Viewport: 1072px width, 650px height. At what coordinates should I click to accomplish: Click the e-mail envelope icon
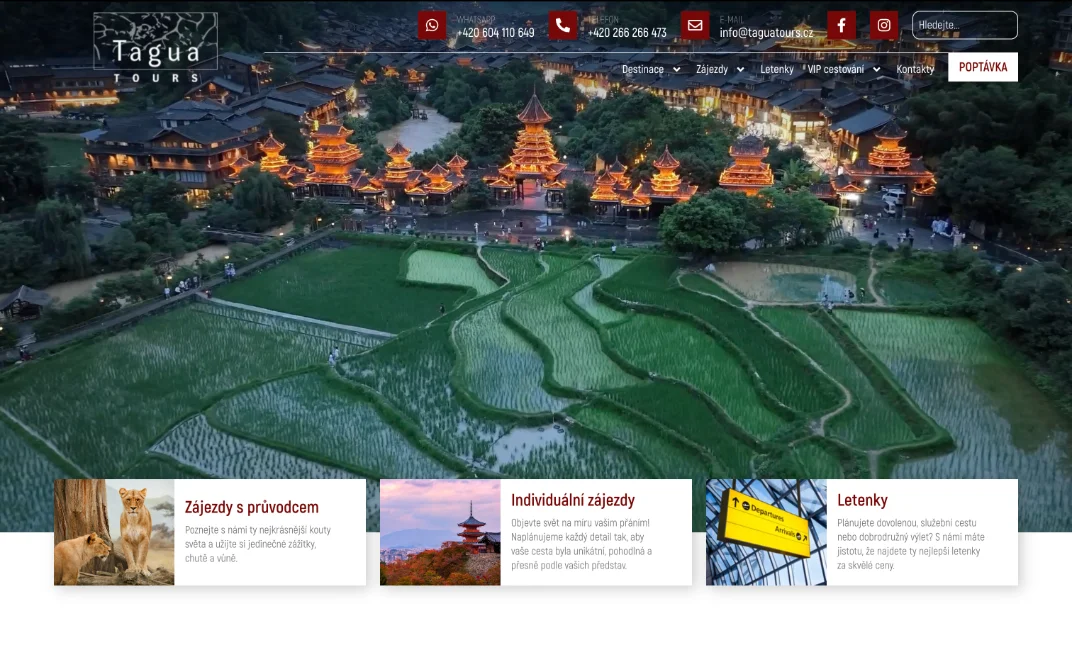pyautogui.click(x=695, y=25)
